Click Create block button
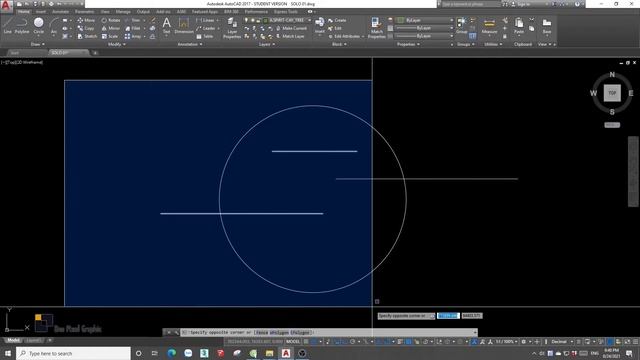The image size is (640, 360). (x=337, y=20)
